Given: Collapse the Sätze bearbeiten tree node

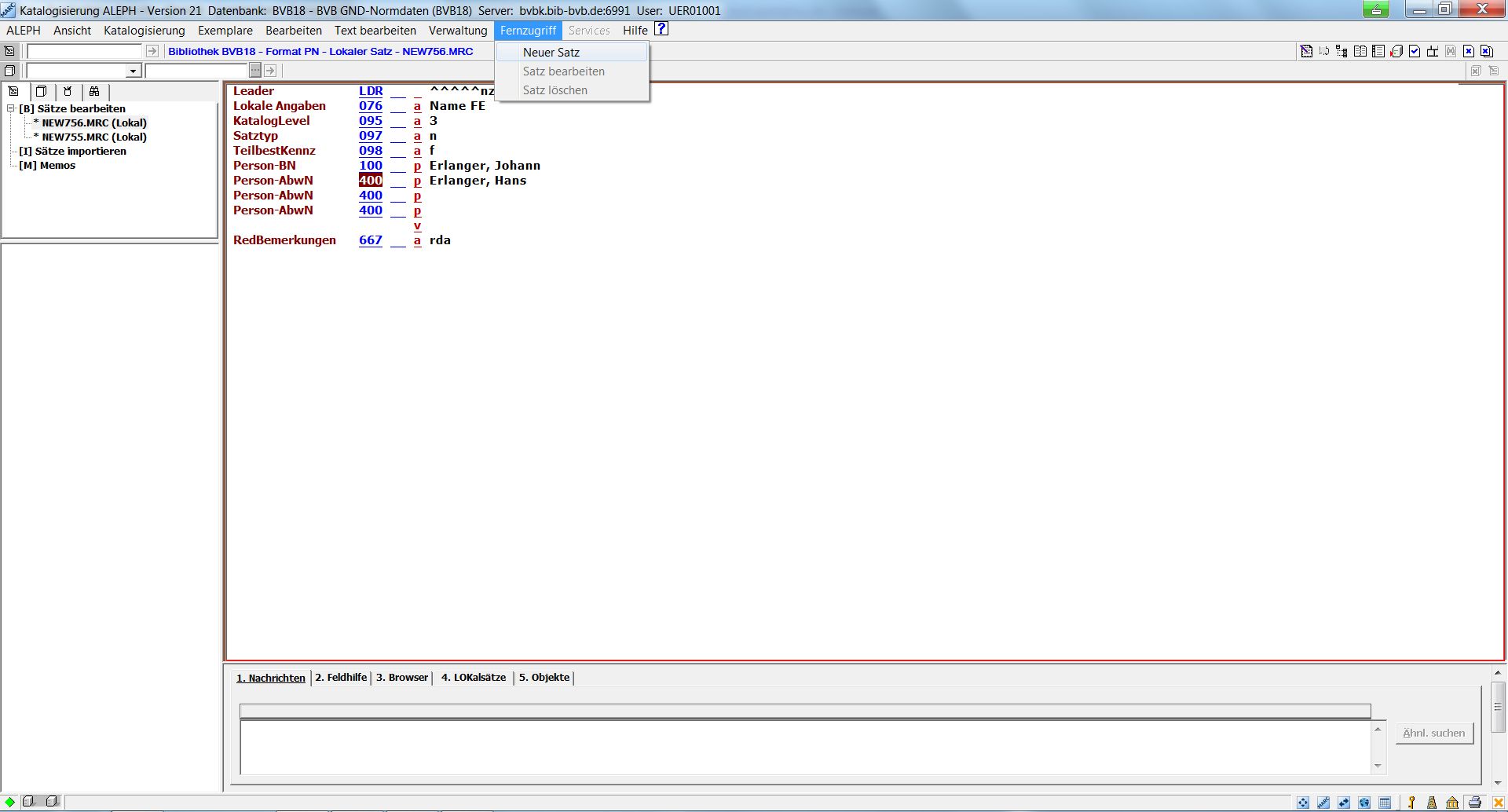Looking at the screenshot, I should point(11,108).
